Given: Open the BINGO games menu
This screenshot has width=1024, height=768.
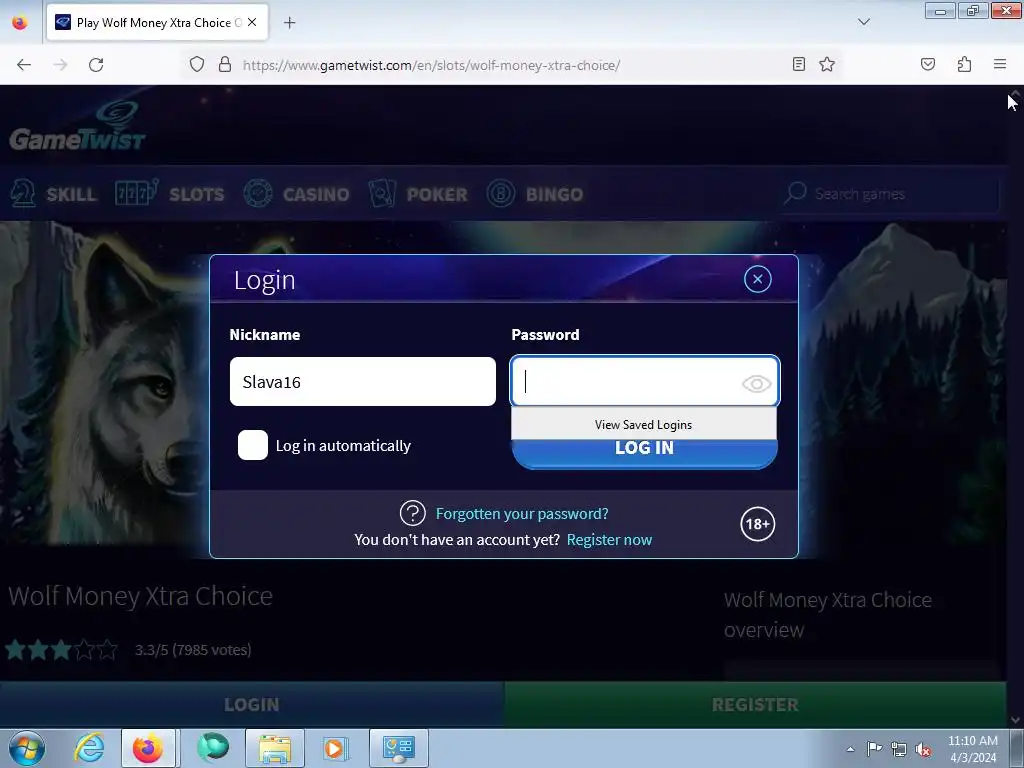Looking at the screenshot, I should point(535,194).
